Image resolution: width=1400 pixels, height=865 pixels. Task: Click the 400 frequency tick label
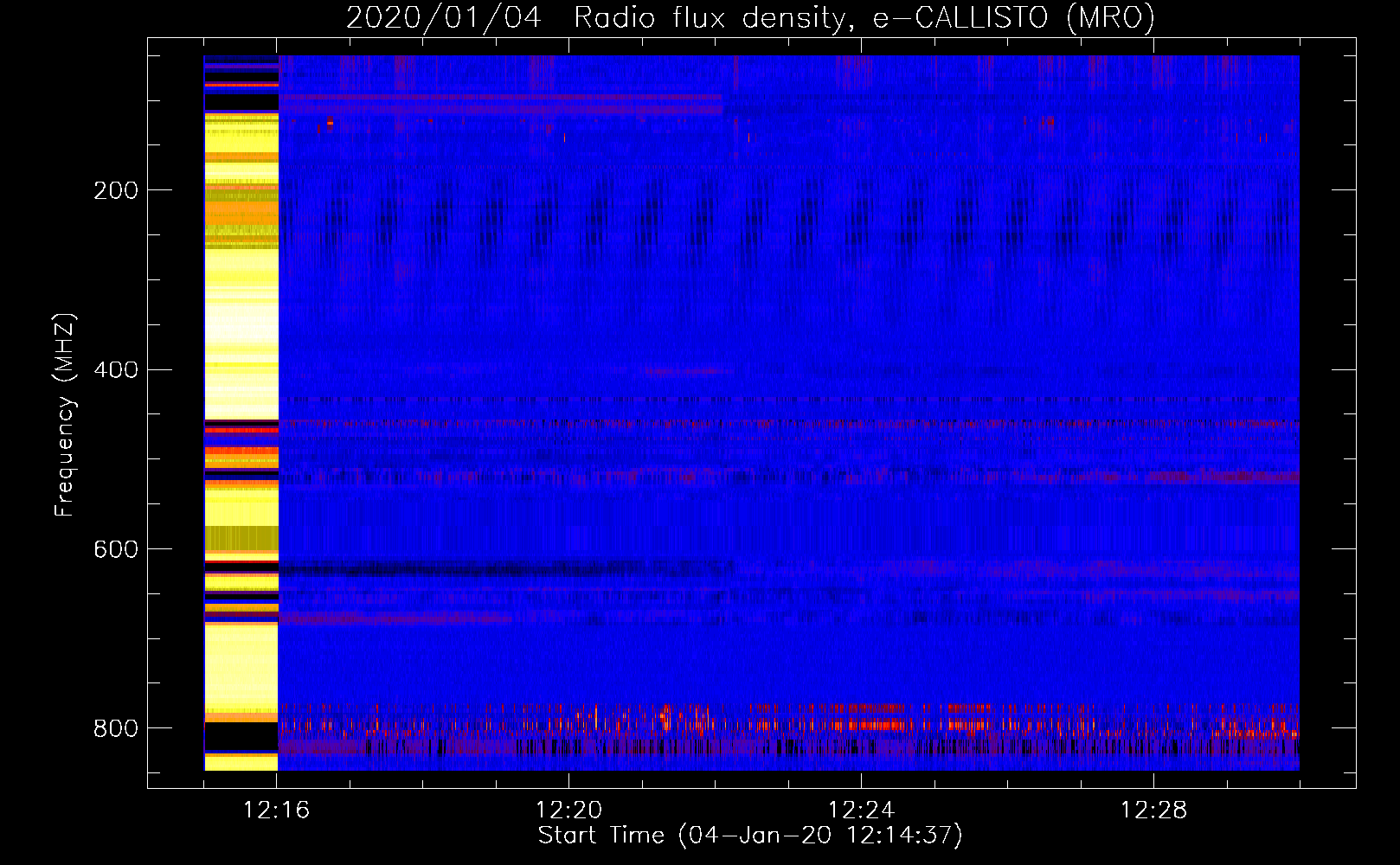116,370
